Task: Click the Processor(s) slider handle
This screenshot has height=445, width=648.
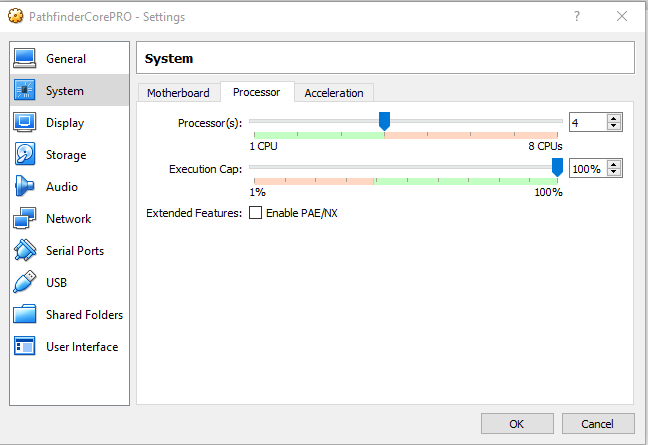Action: click(384, 121)
